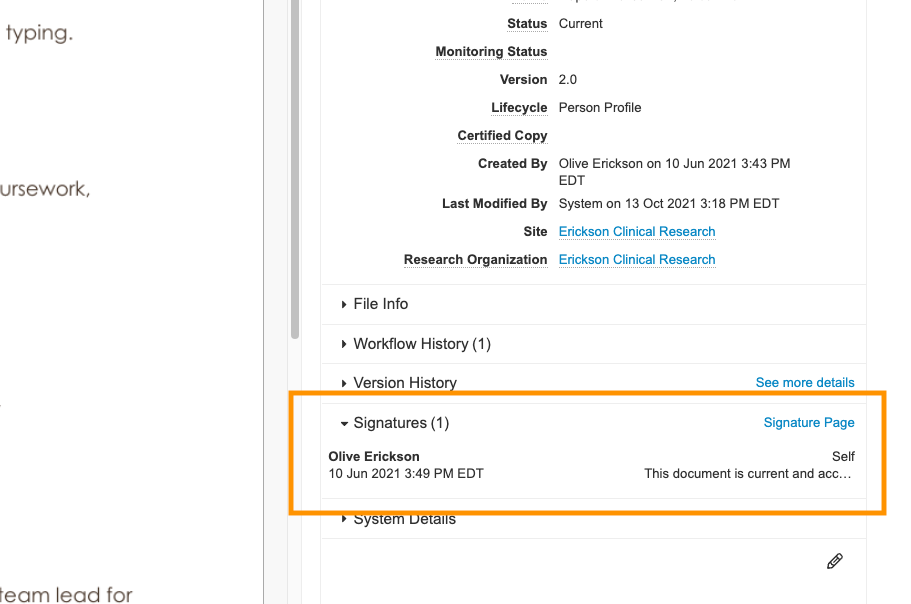Expand the File Info section
This screenshot has width=911, height=604.
click(380, 304)
